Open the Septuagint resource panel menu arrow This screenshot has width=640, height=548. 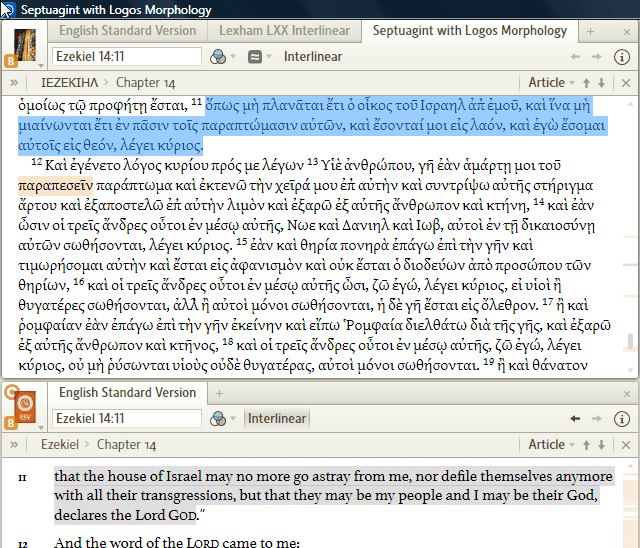tap(41, 65)
